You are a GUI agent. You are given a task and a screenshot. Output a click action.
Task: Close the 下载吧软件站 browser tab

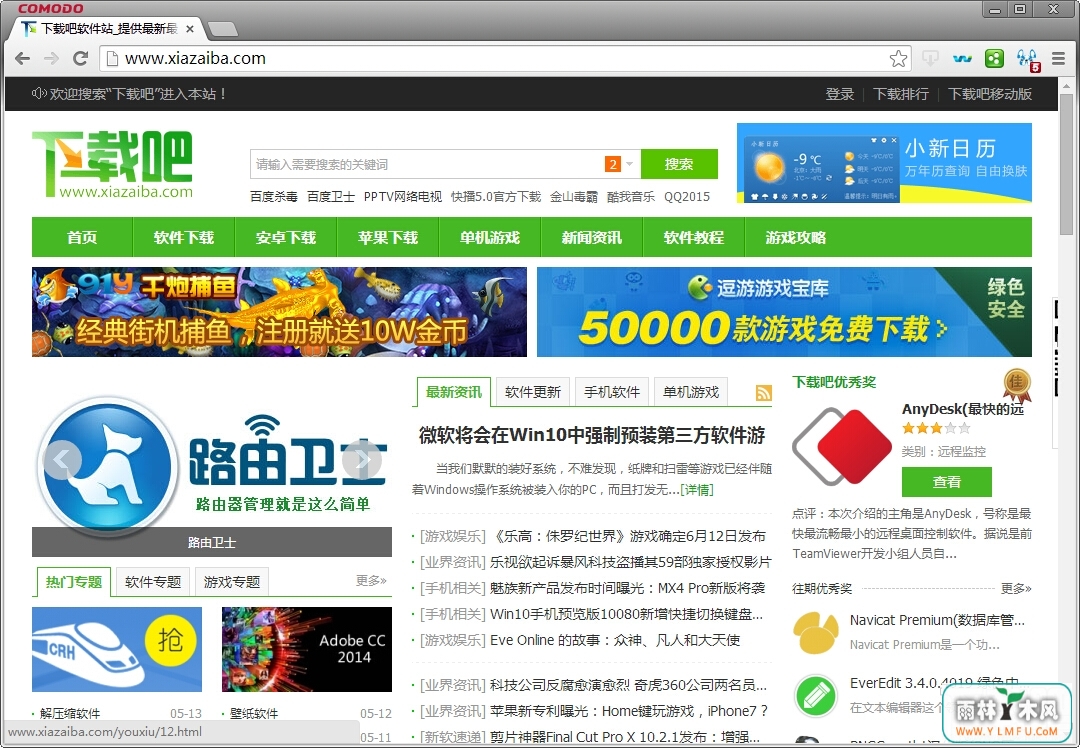click(x=190, y=29)
